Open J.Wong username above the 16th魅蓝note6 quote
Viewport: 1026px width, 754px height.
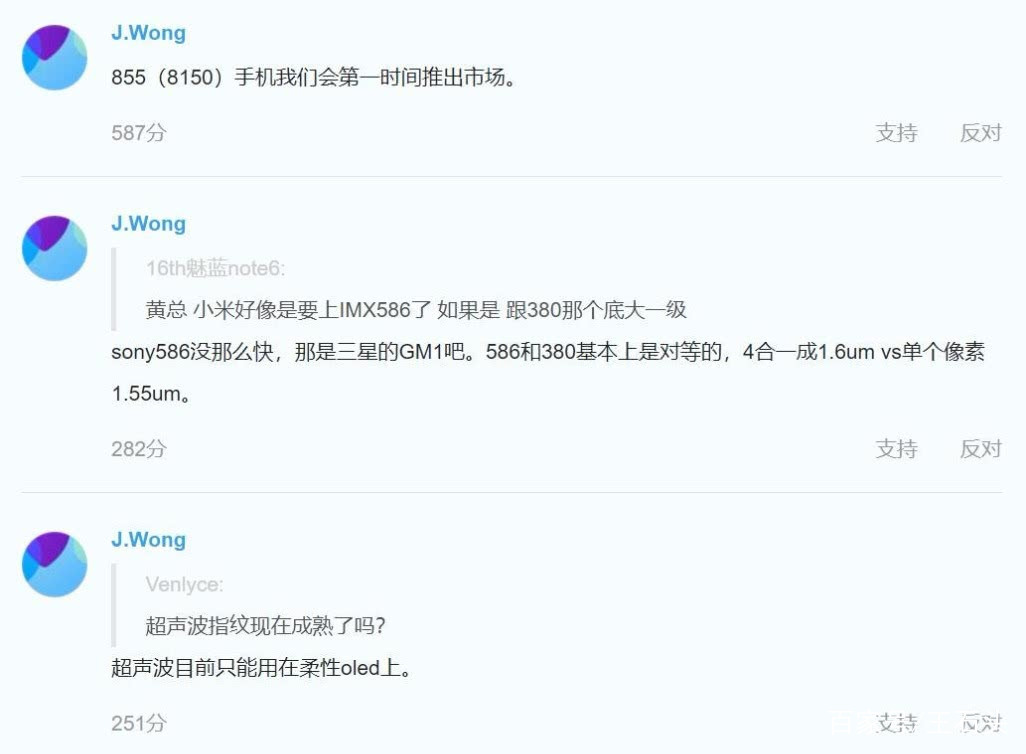[149, 223]
